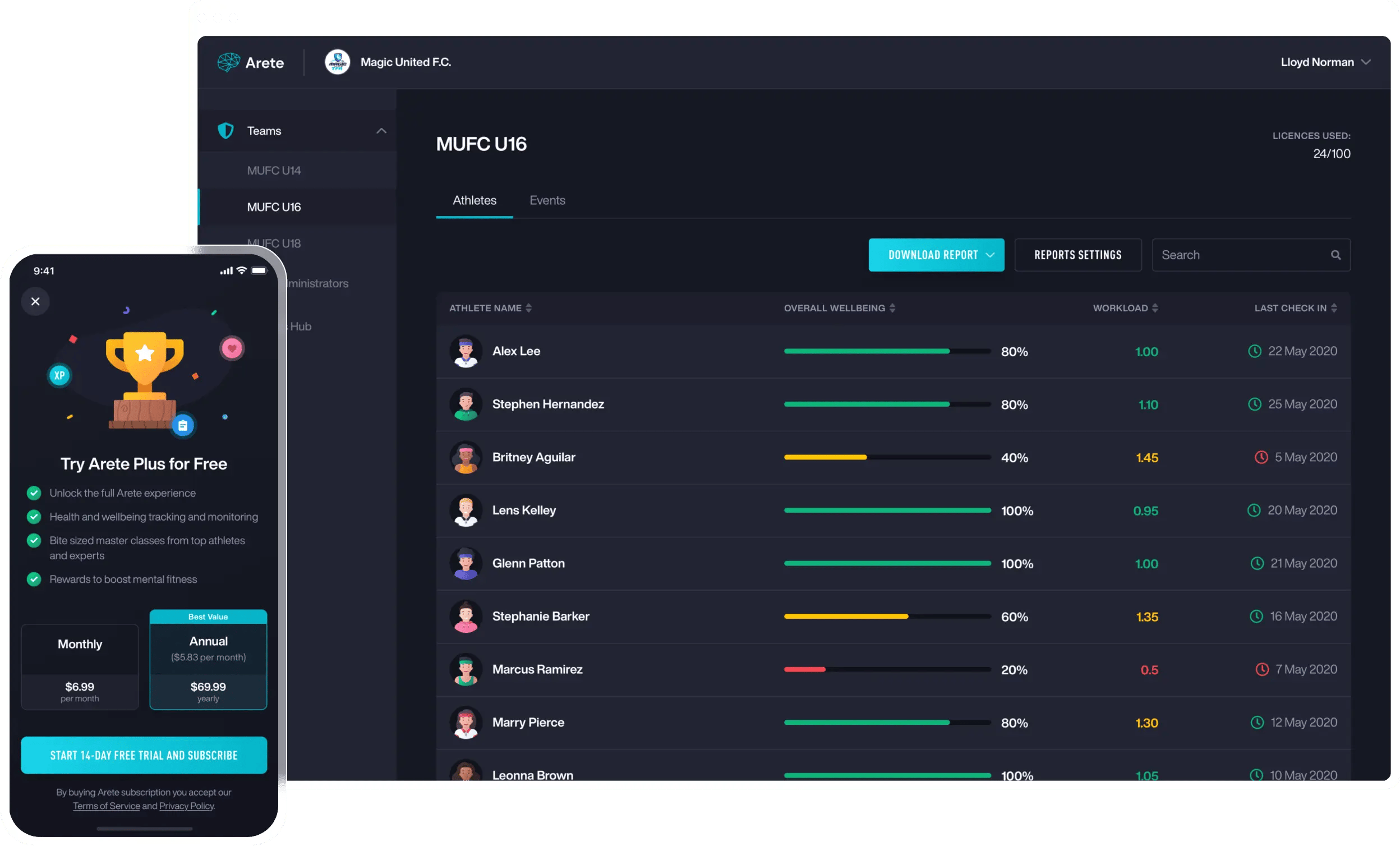The width and height of the screenshot is (1400, 846).
Task: Click the pink heart badge on phone
Action: click(x=232, y=348)
